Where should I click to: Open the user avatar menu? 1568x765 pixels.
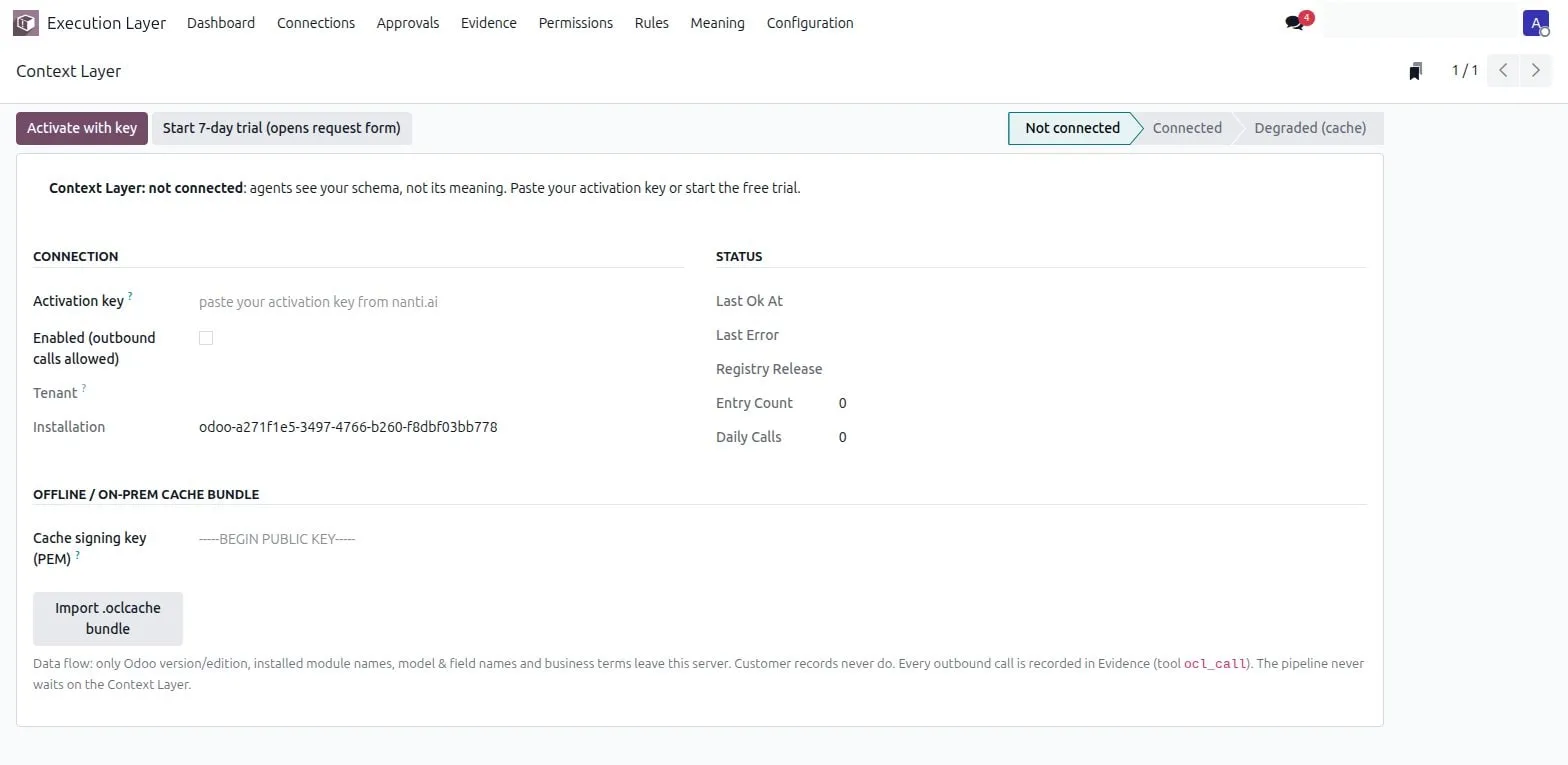1535,22
